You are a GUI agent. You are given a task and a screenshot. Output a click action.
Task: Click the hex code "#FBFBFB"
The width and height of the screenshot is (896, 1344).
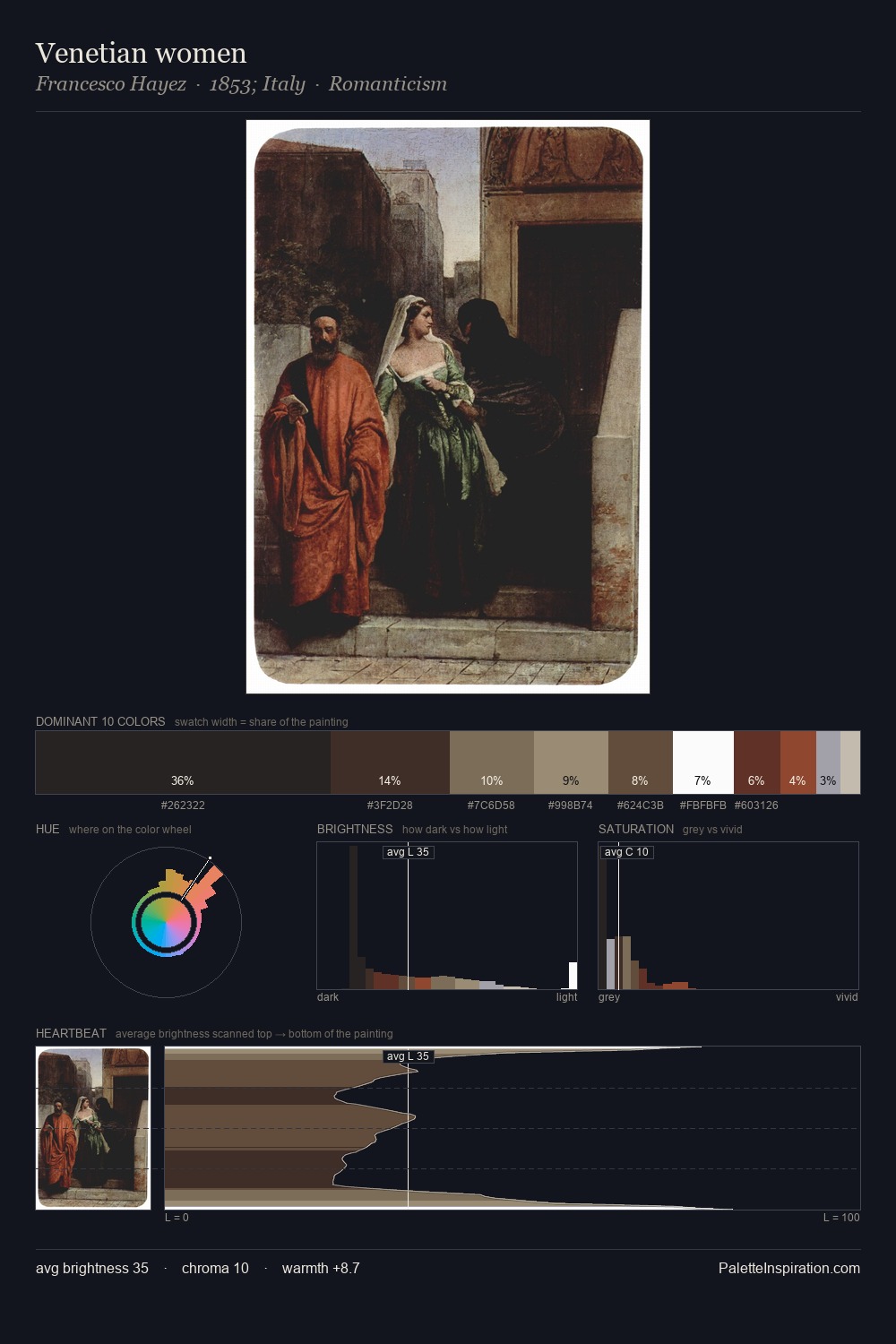(702, 806)
